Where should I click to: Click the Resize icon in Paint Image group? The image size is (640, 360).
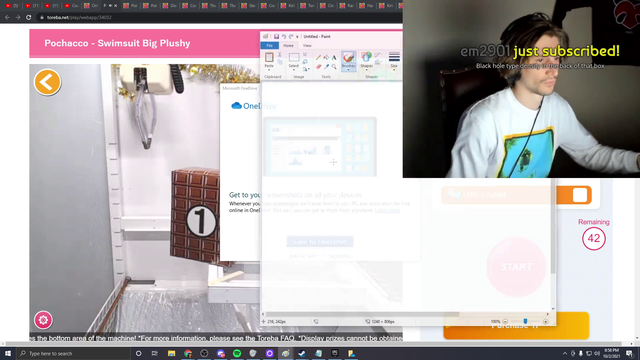click(305, 62)
